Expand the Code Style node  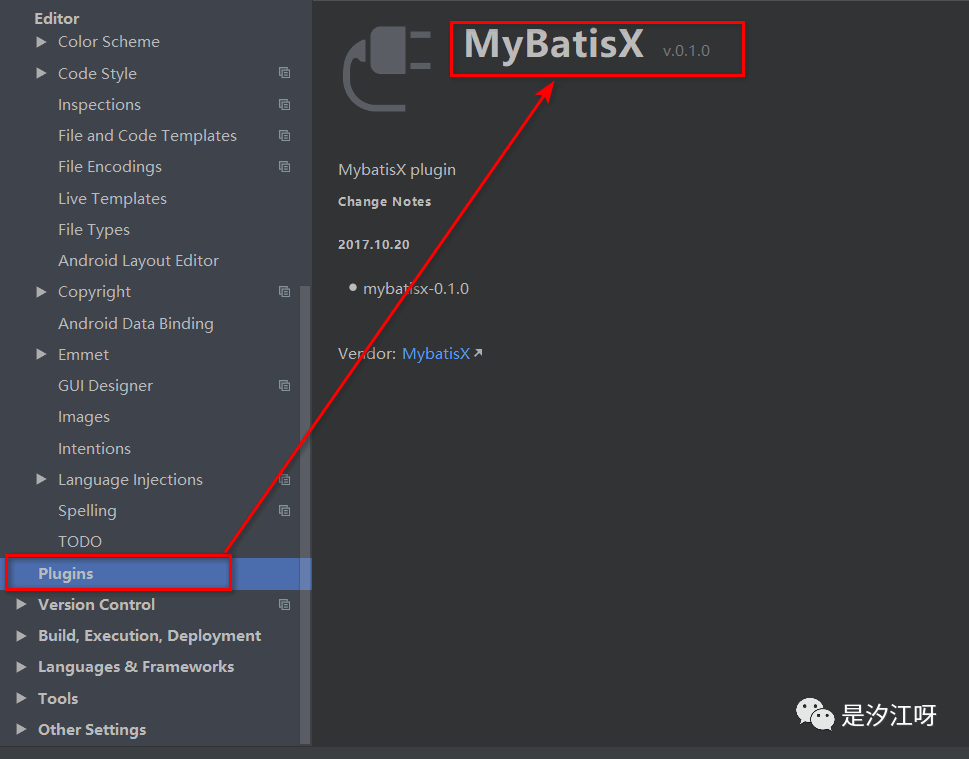41,73
